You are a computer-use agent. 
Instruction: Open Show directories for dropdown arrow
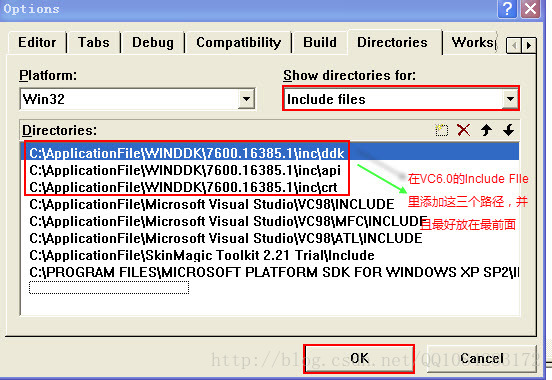pyautogui.click(x=510, y=99)
